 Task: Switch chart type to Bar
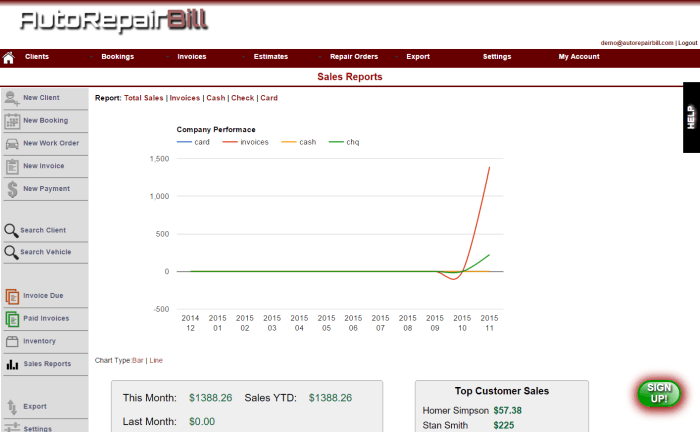(138, 360)
